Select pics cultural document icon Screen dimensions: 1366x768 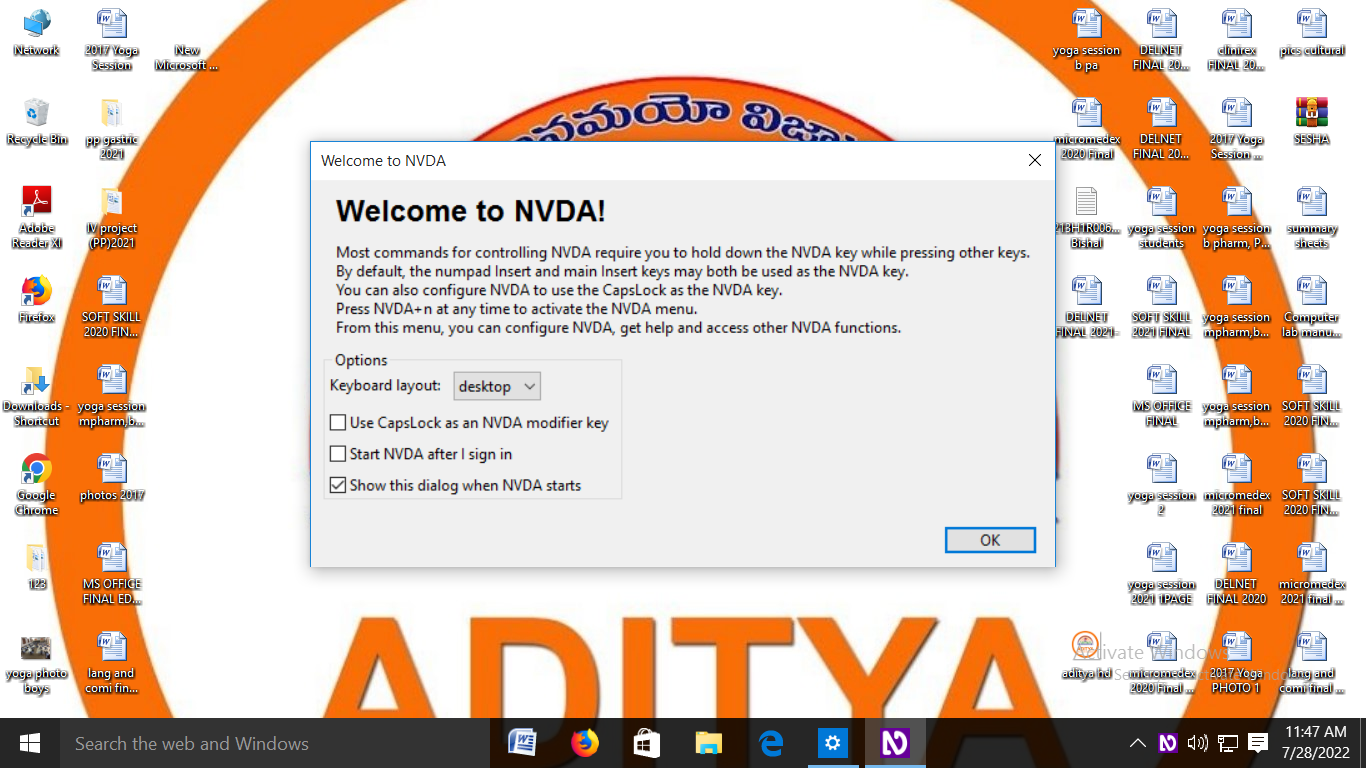click(1311, 32)
